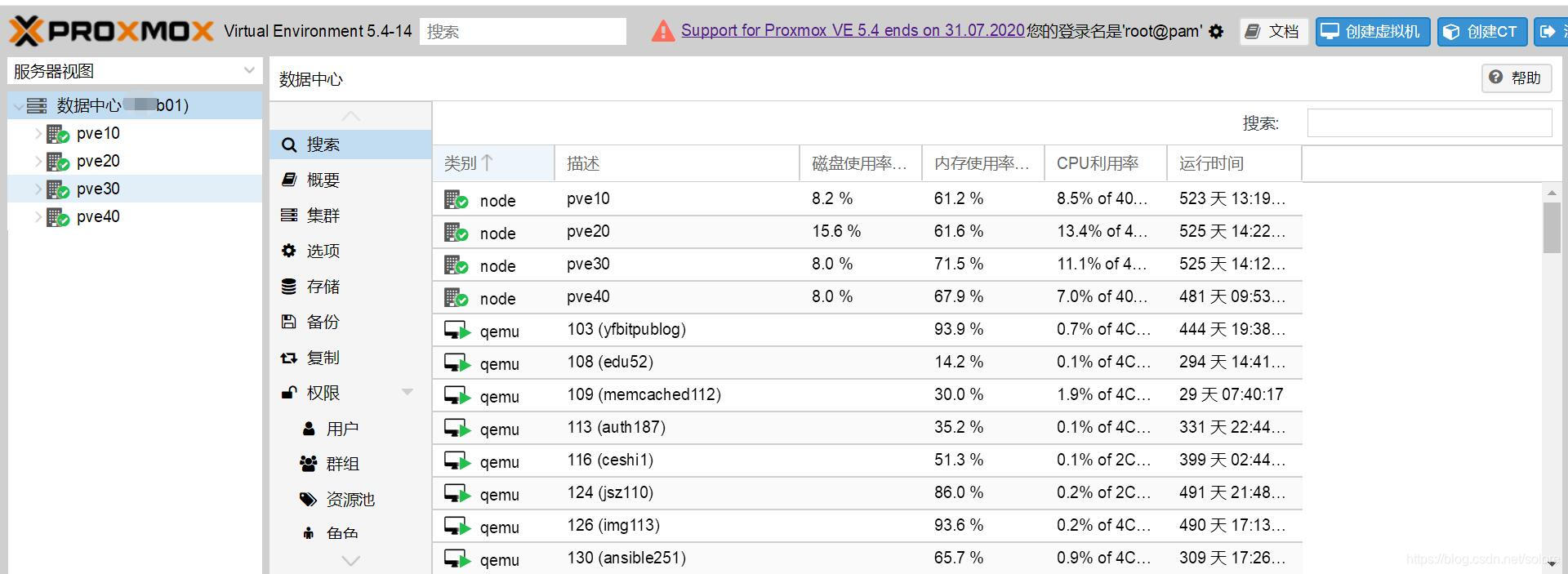This screenshot has height=574, width=1568.
Task: Sort by 内存使用率 column header
Action: point(983,163)
